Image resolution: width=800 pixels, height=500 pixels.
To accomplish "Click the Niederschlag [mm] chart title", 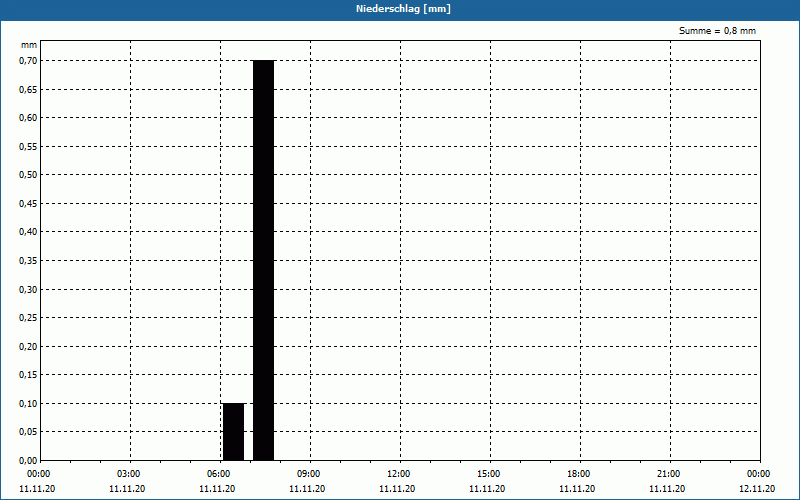I will pyautogui.click(x=403, y=9).
